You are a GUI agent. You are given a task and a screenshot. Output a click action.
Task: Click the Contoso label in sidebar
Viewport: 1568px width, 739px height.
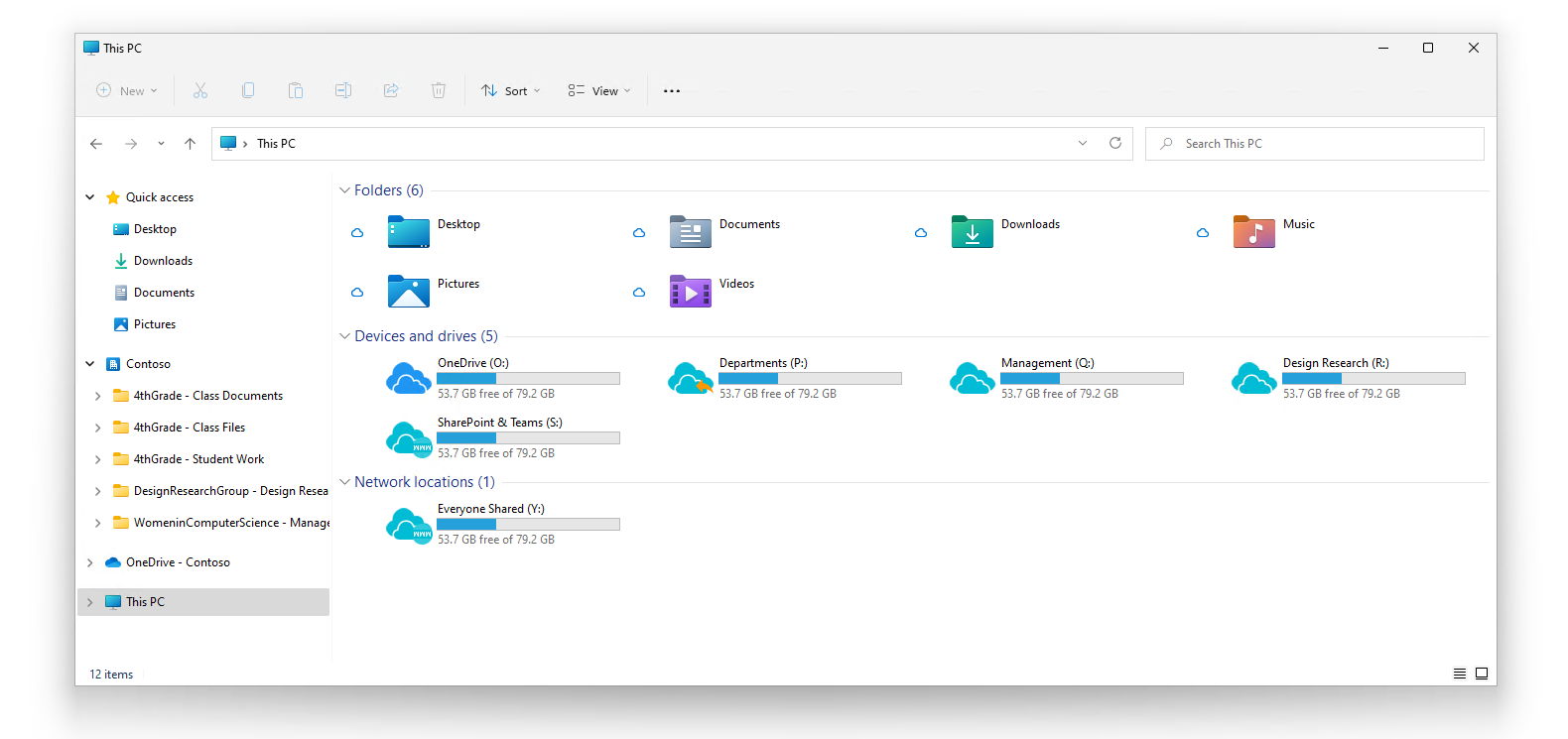point(148,364)
